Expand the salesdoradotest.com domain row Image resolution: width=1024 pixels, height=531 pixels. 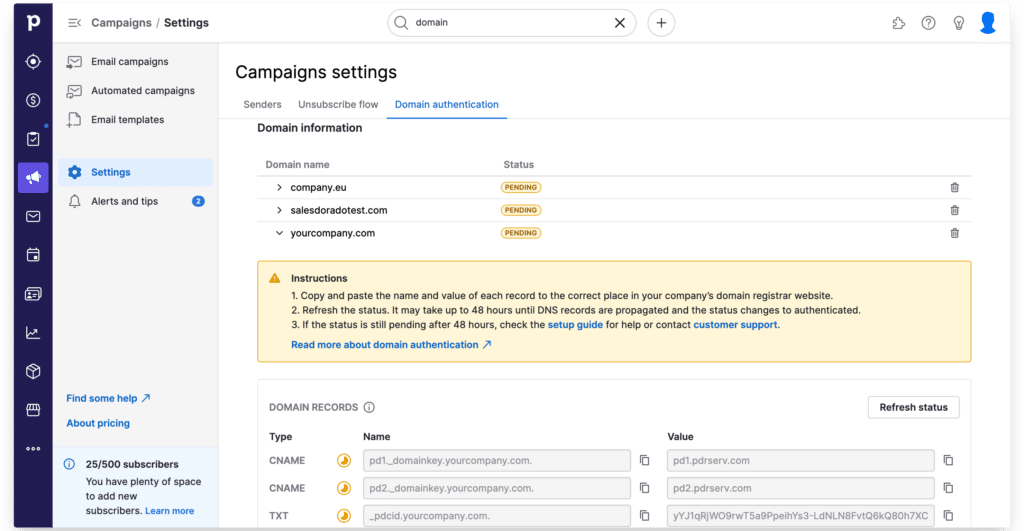(279, 210)
